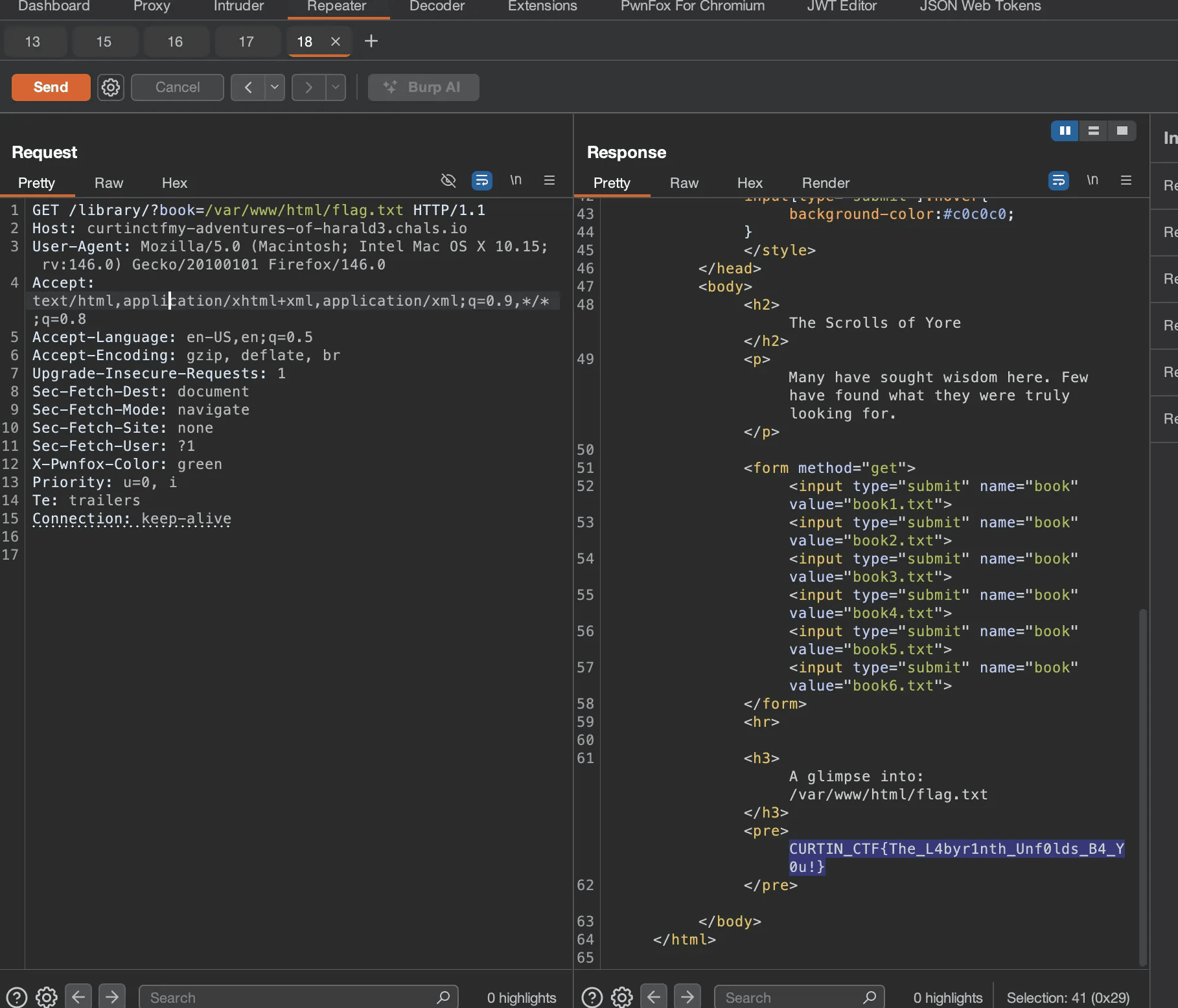Open the dropdown beside the forward-history arrow
Viewport: 1178px width, 1008px height.
(x=335, y=87)
